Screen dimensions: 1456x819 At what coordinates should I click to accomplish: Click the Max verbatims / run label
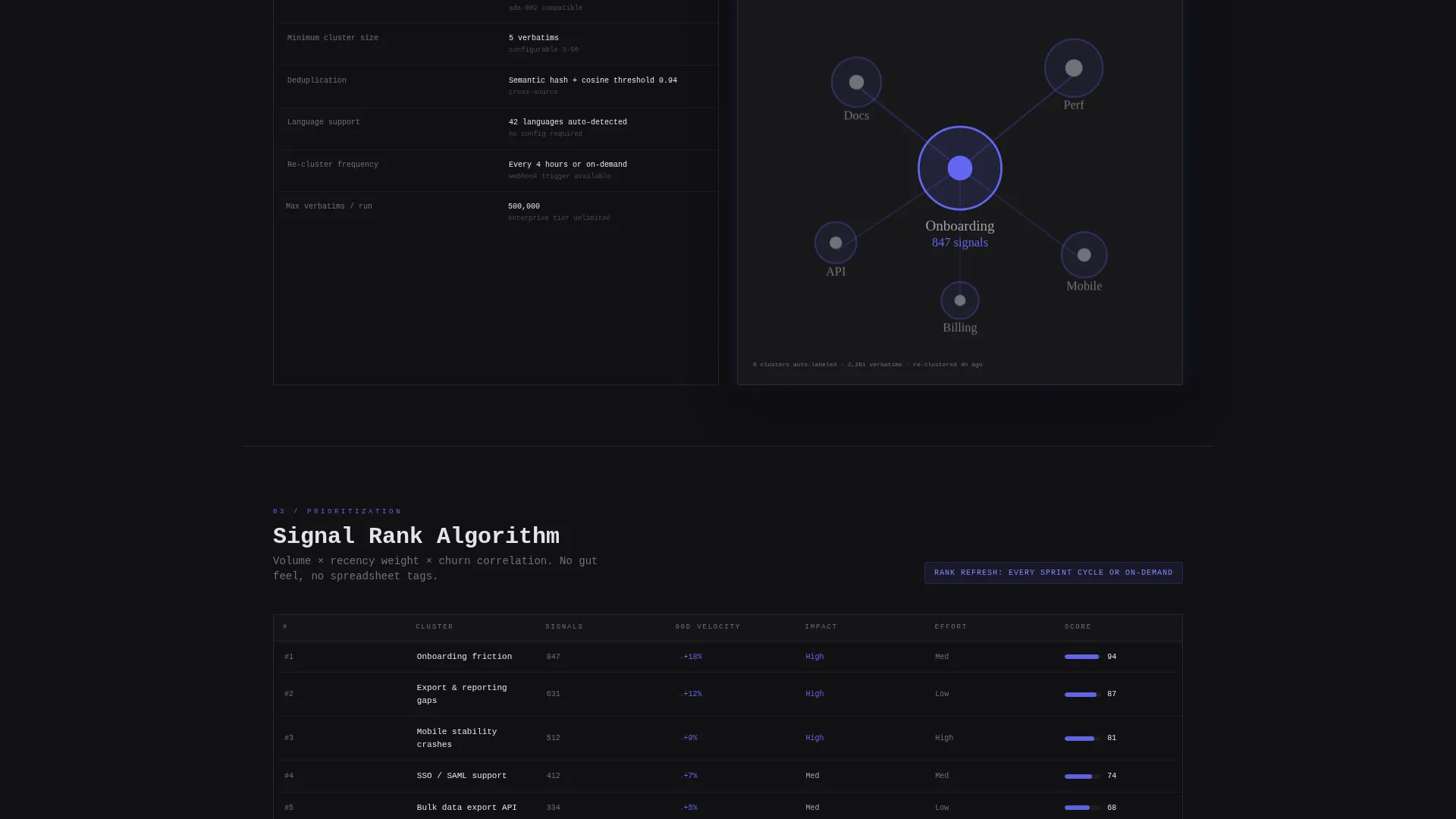328,206
